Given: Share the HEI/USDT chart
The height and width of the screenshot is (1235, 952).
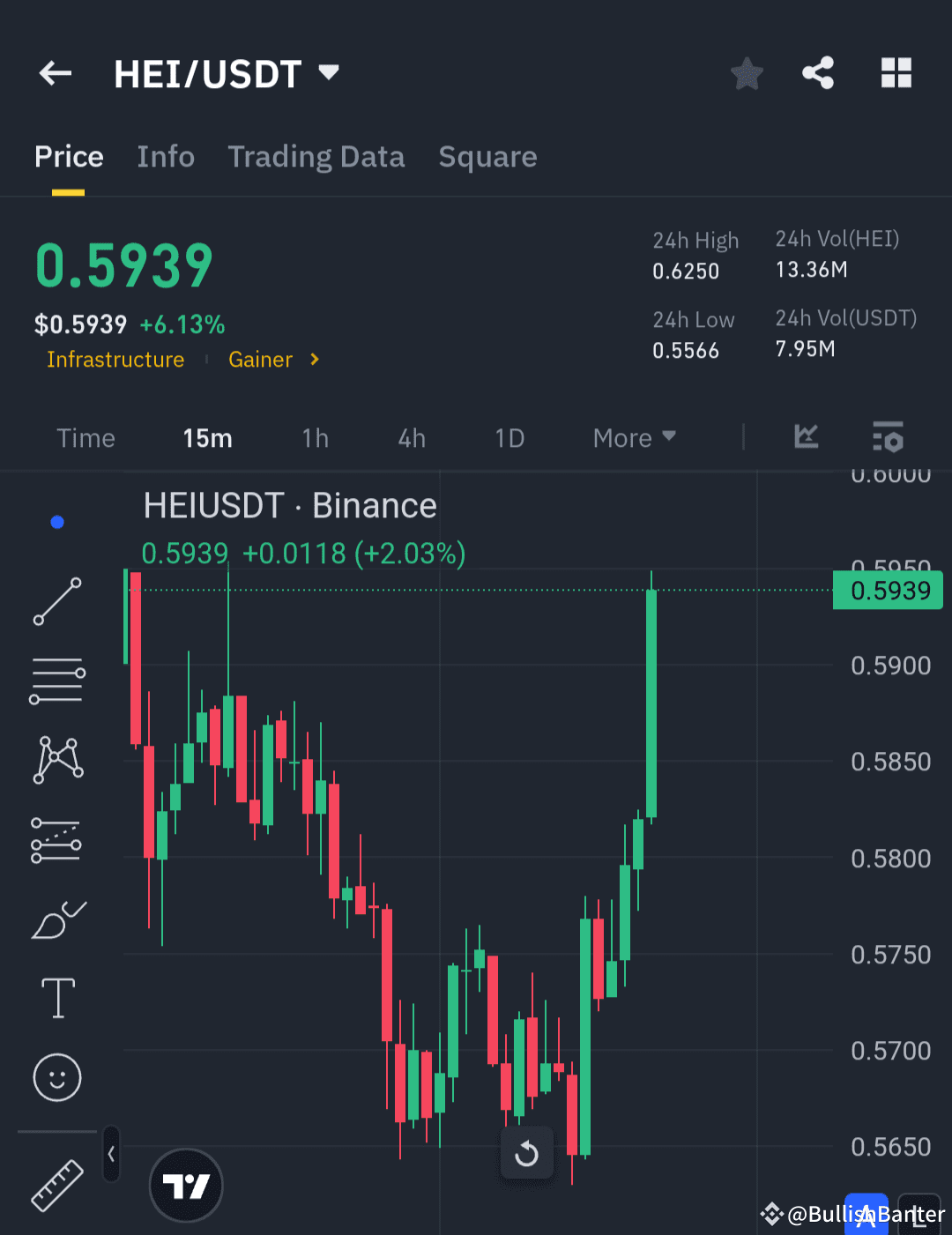Looking at the screenshot, I should (817, 73).
